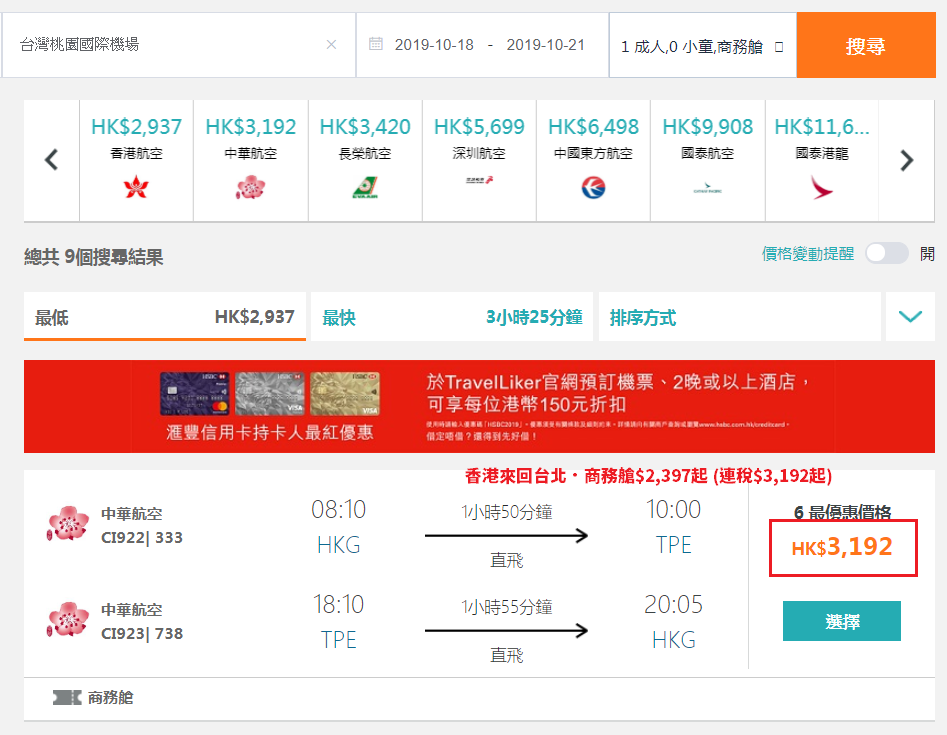Viewport: 947px width, 735px height.
Task: Show more airlines with right arrow
Action: 907,160
